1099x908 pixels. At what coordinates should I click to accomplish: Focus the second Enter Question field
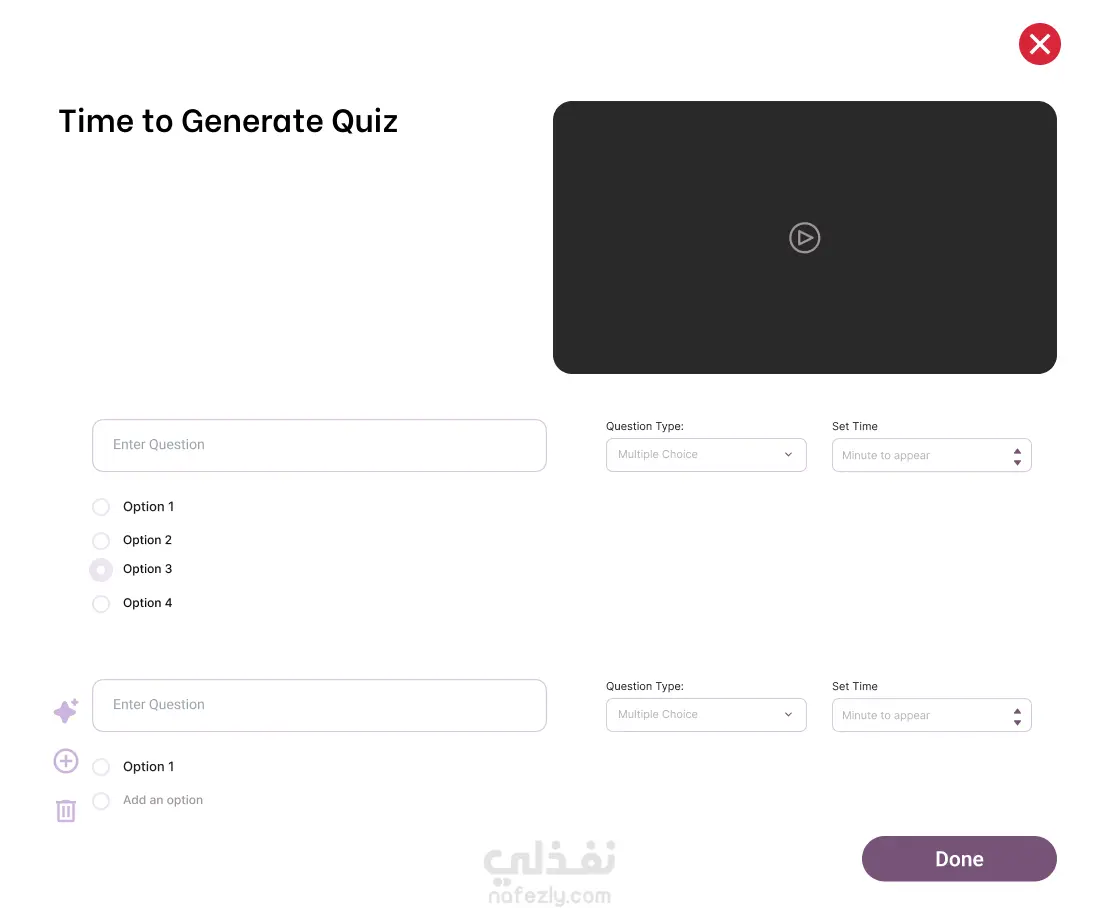tap(319, 705)
